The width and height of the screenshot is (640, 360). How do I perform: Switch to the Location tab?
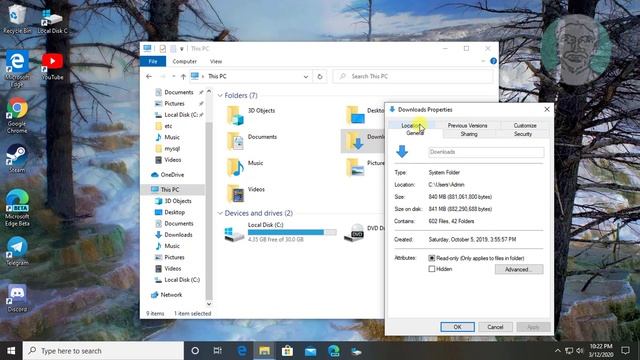pyautogui.click(x=411, y=125)
